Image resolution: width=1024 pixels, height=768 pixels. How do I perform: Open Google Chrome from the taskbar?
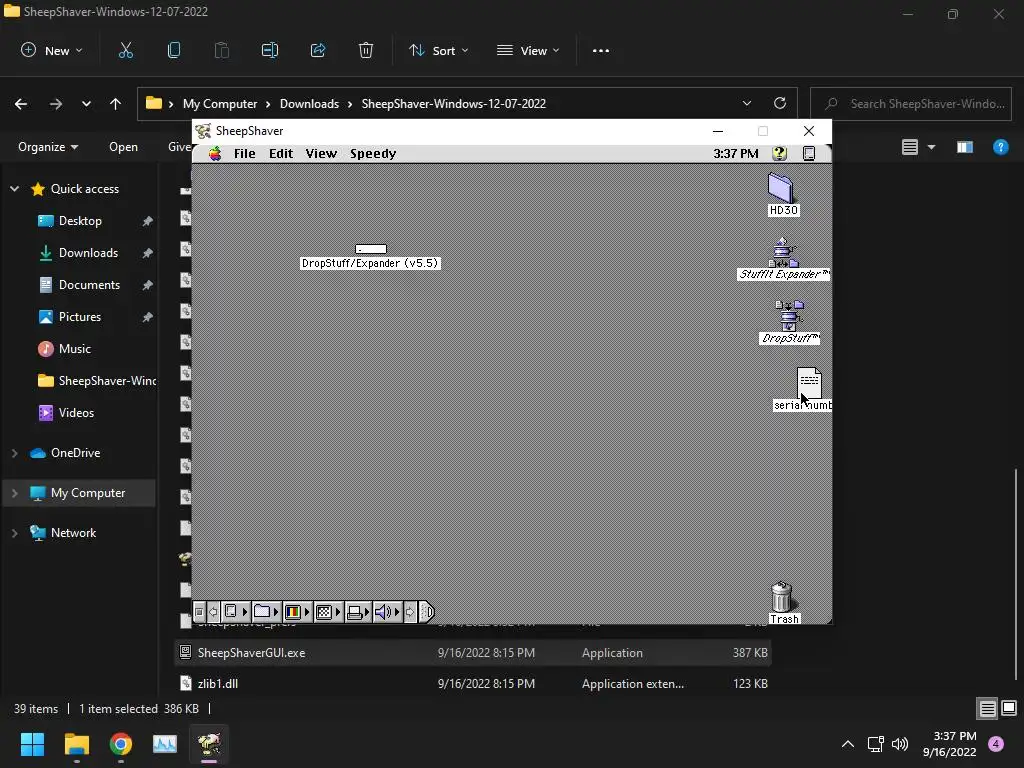(121, 744)
